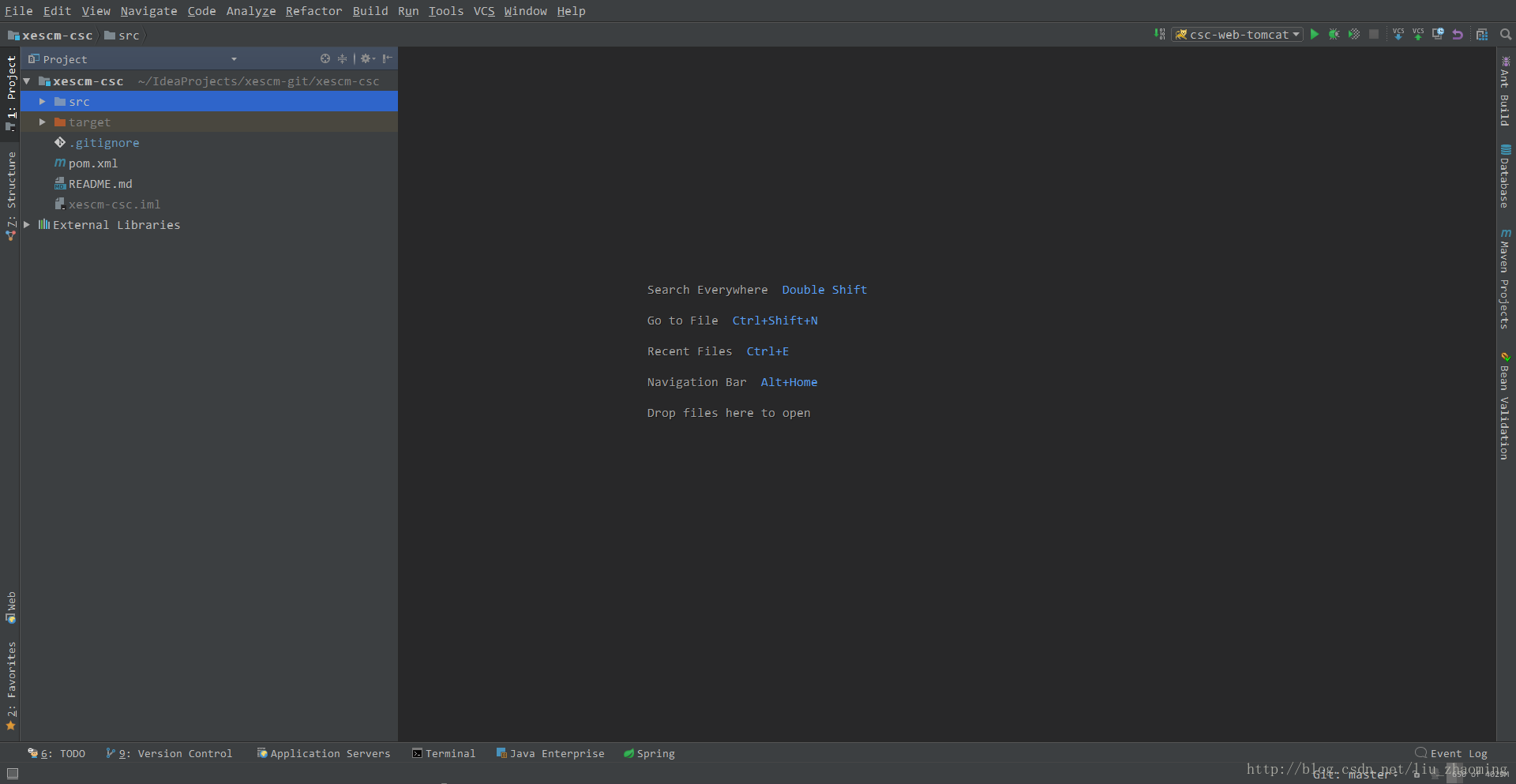Select README.md in project tree
Screen dimensions: 1516x784
[99, 184]
